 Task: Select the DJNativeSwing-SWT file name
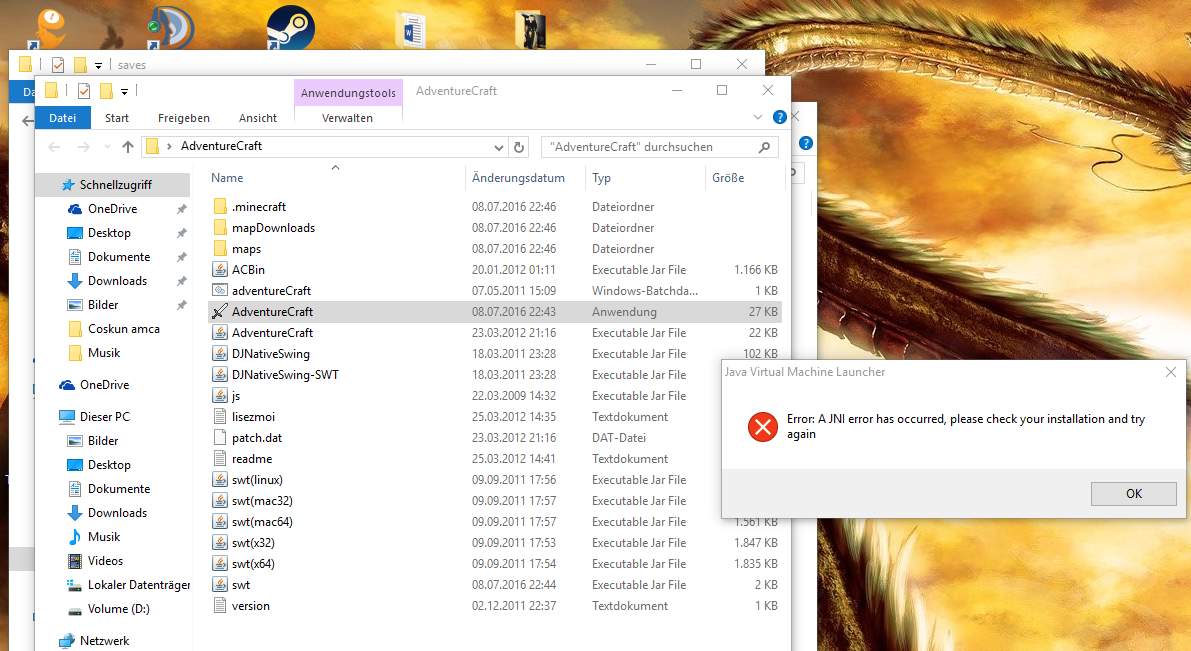click(286, 374)
